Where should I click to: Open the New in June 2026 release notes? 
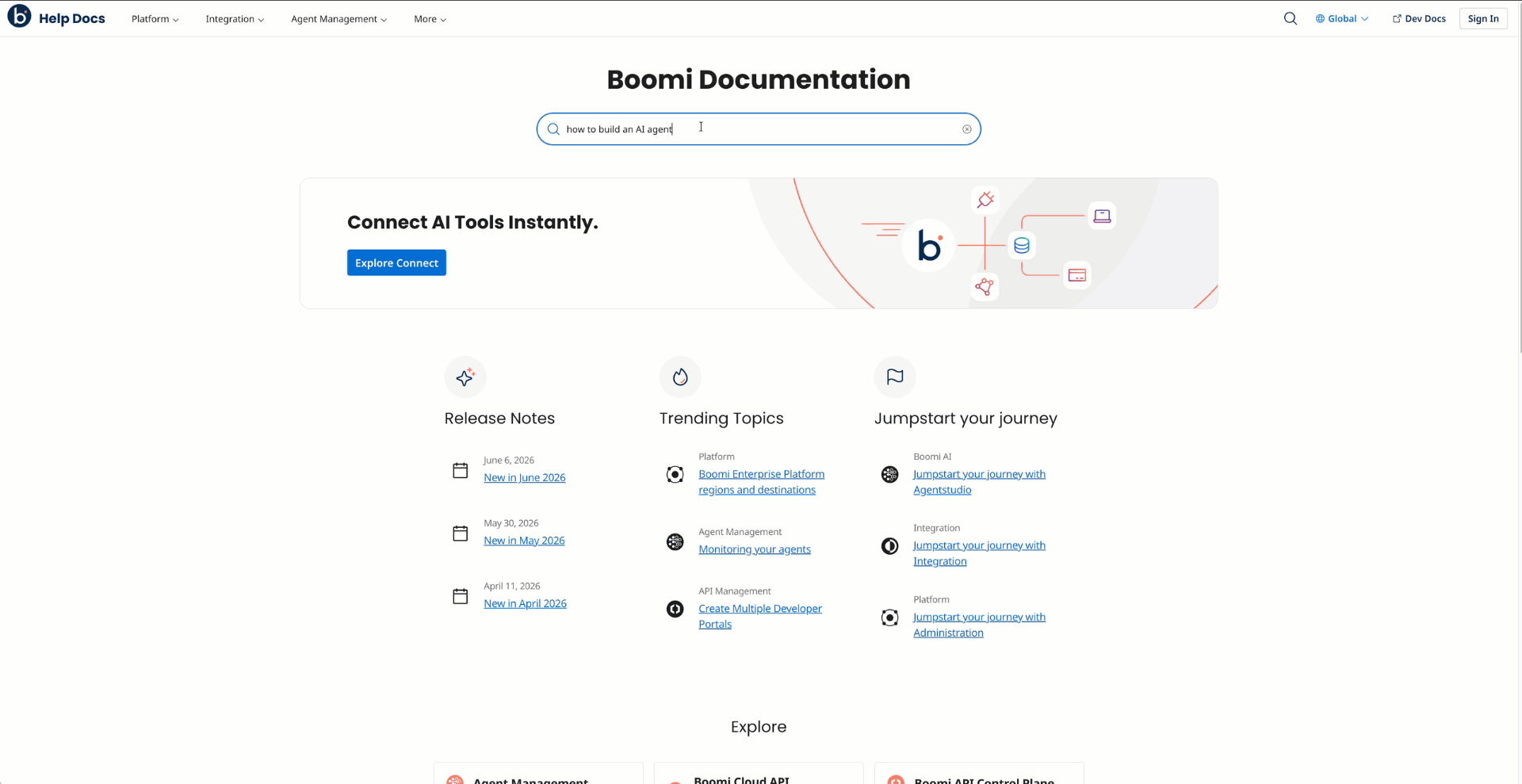point(525,477)
